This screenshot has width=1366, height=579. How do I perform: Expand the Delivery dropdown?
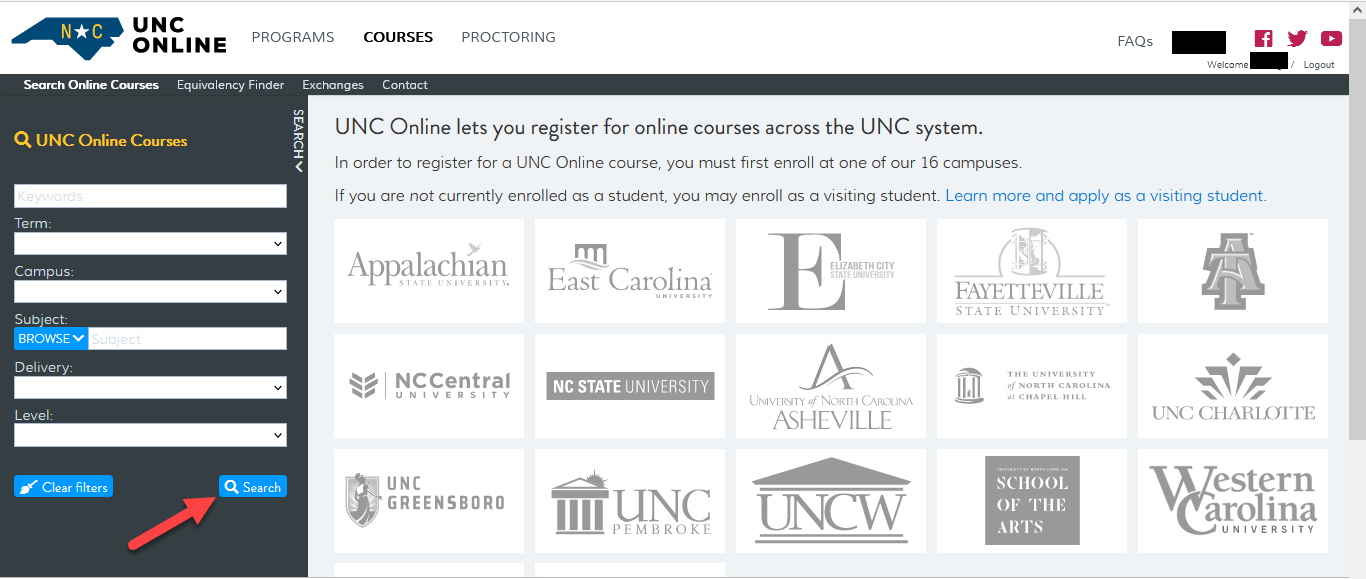click(x=150, y=387)
